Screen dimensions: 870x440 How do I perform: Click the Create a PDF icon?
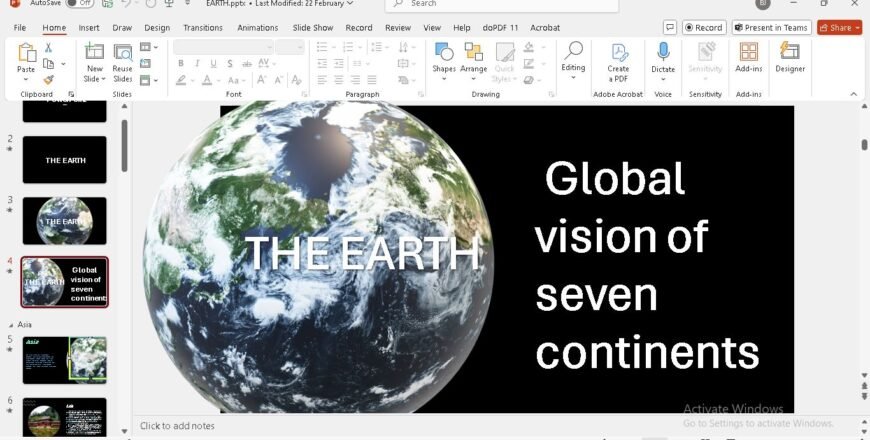coord(618,53)
